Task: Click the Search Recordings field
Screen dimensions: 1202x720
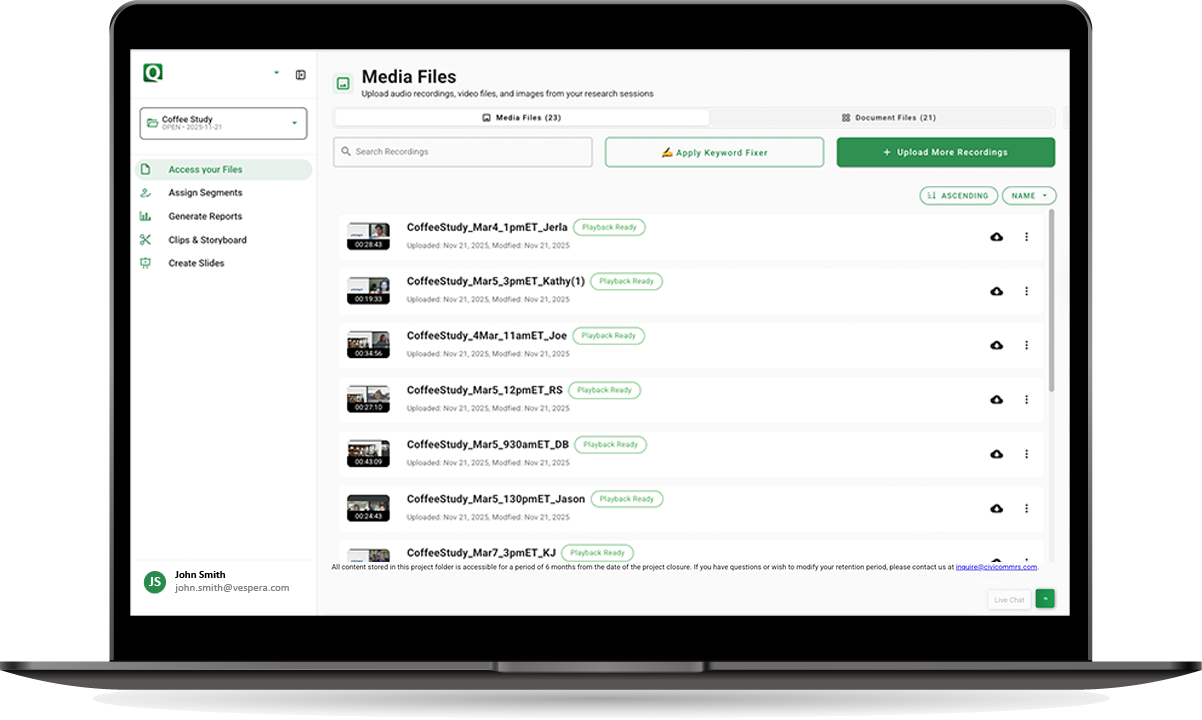Action: (463, 152)
